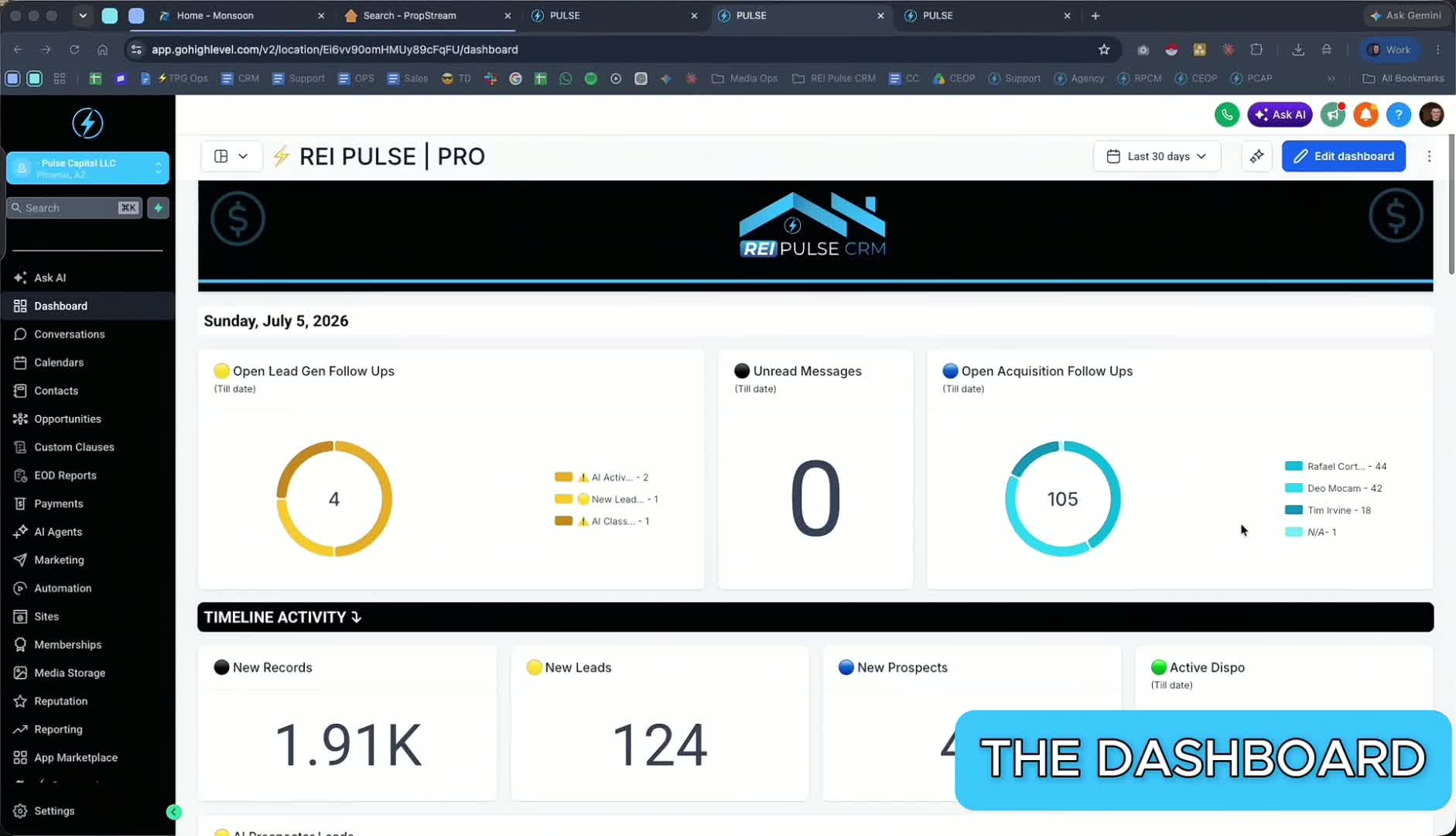Viewport: 1456px width, 836px height.
Task: Click the Pulse lightning logo in sidebar
Action: pos(87,123)
